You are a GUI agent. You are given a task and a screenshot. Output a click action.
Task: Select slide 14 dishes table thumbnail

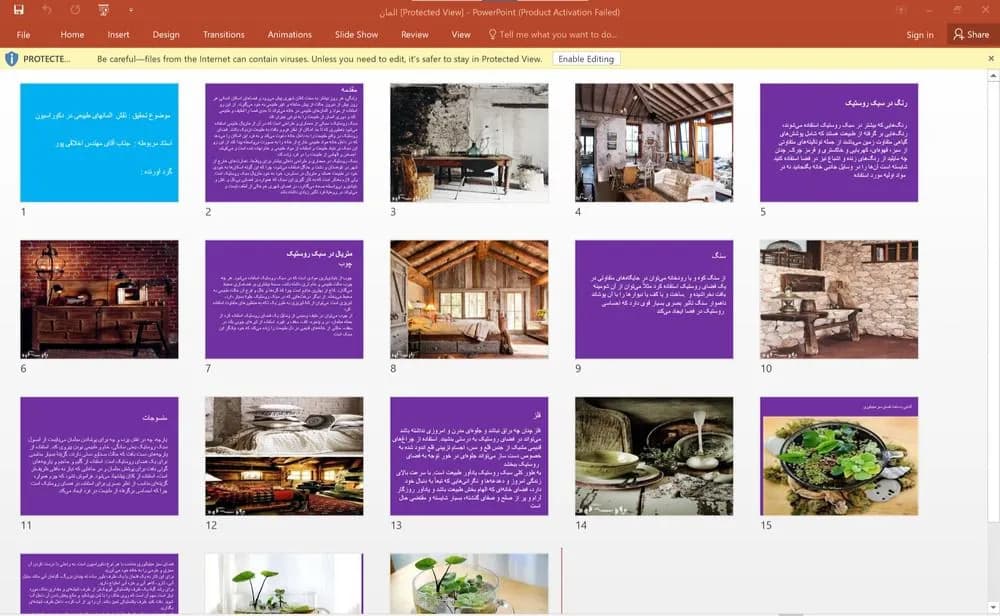654,456
